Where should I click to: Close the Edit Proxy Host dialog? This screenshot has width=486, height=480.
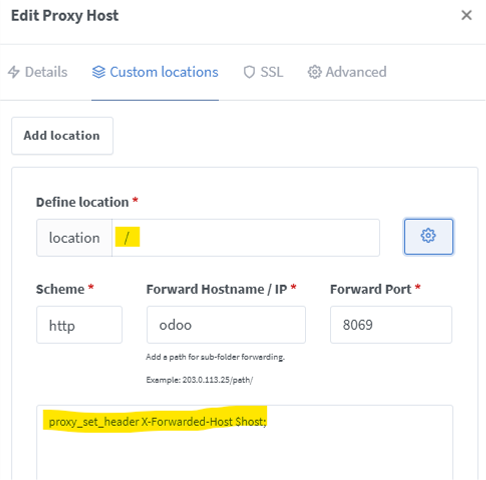(x=466, y=15)
